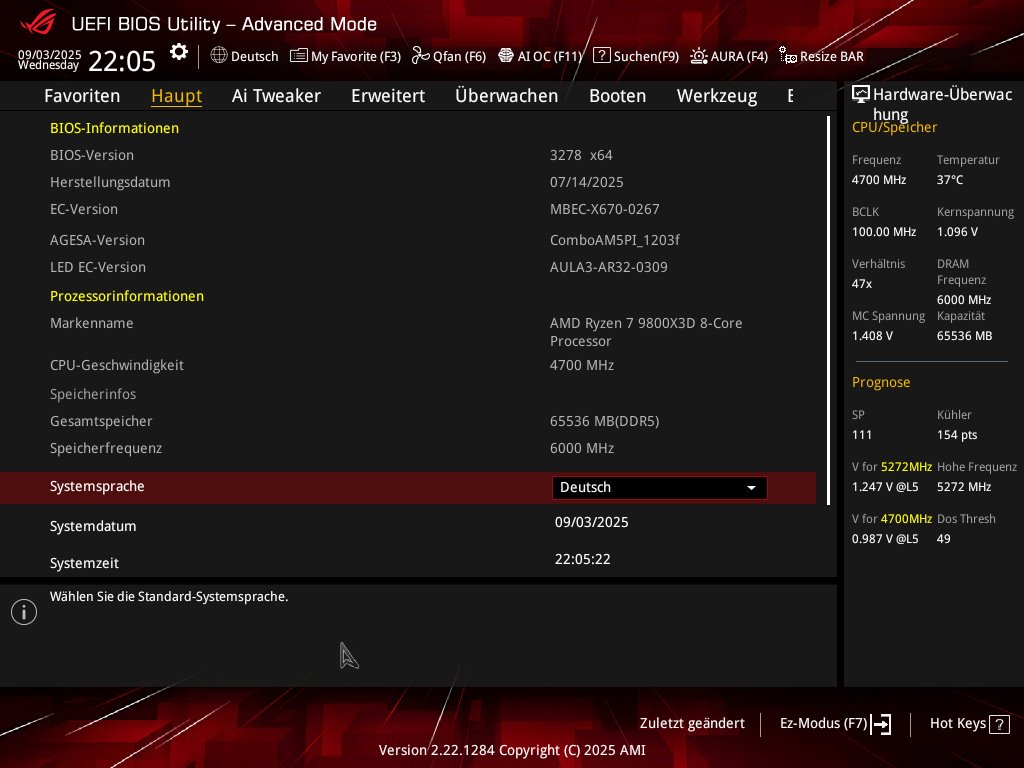Click the main list scrollbar
1024x768 pixels.
click(x=828, y=310)
